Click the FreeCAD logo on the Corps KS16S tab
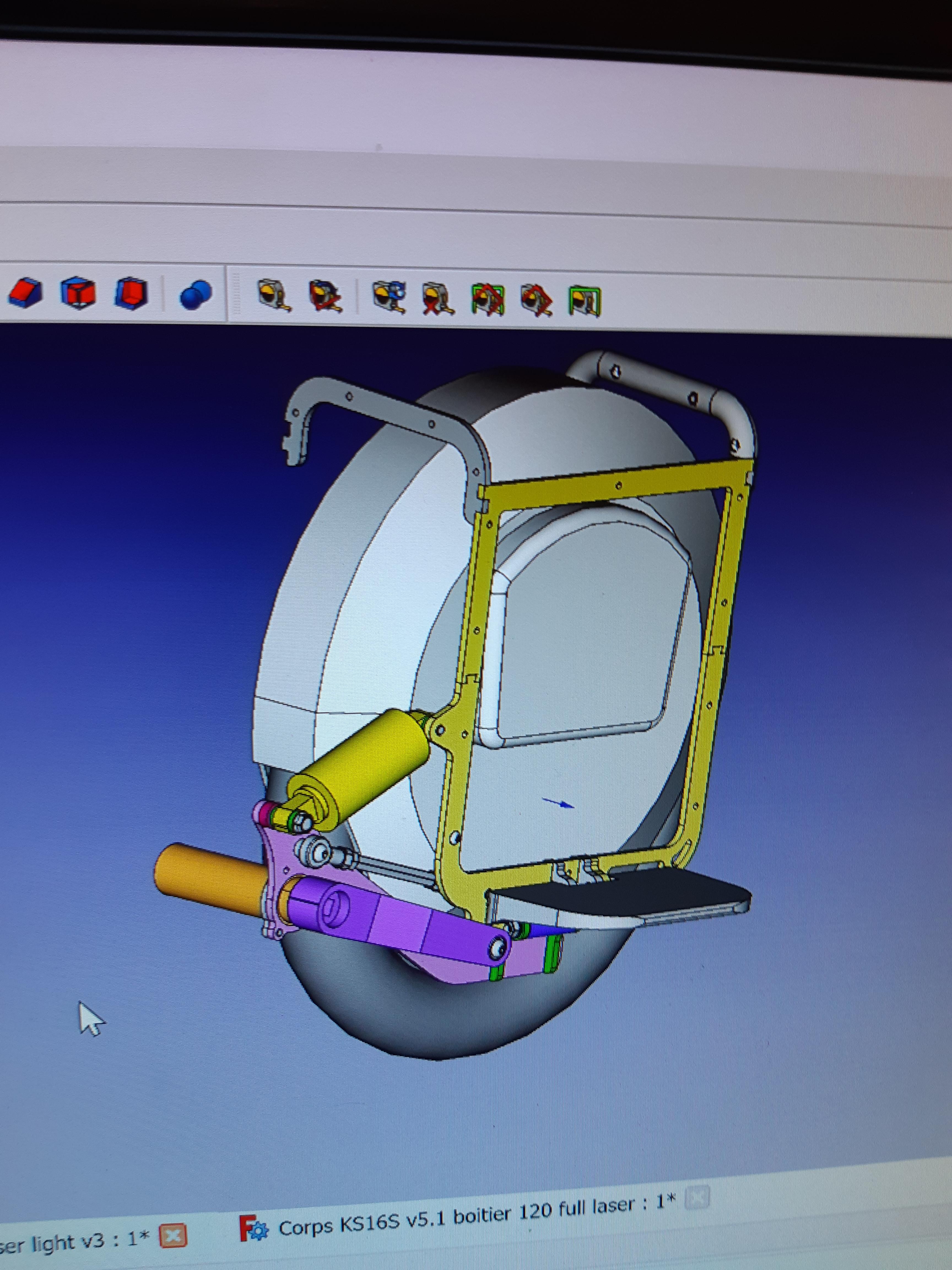 [x=253, y=1229]
